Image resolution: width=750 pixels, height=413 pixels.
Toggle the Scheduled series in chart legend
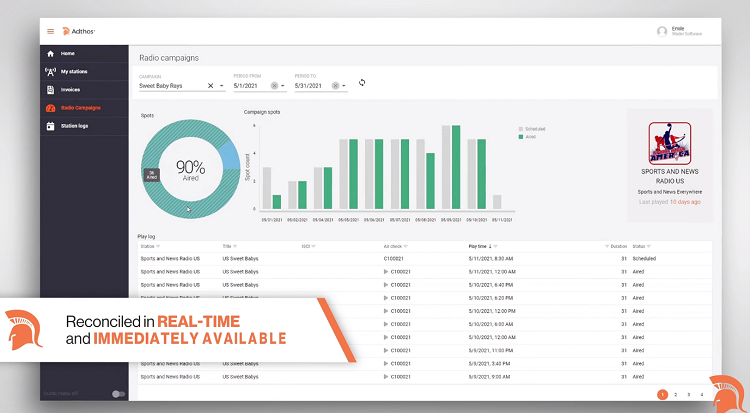coord(532,129)
